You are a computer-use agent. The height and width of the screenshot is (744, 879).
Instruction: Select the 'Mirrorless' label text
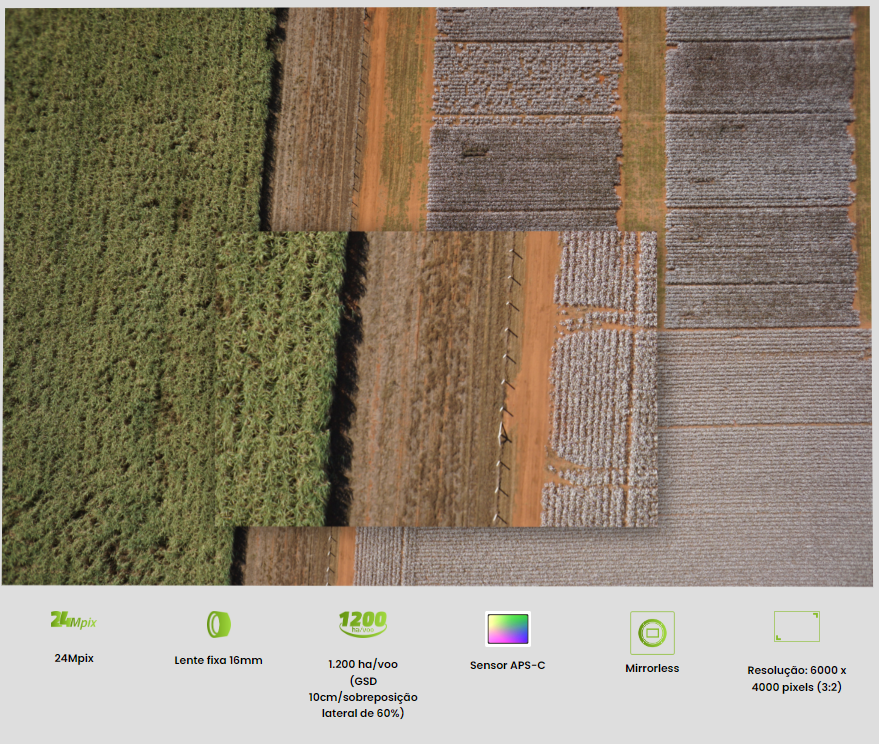[x=652, y=668]
